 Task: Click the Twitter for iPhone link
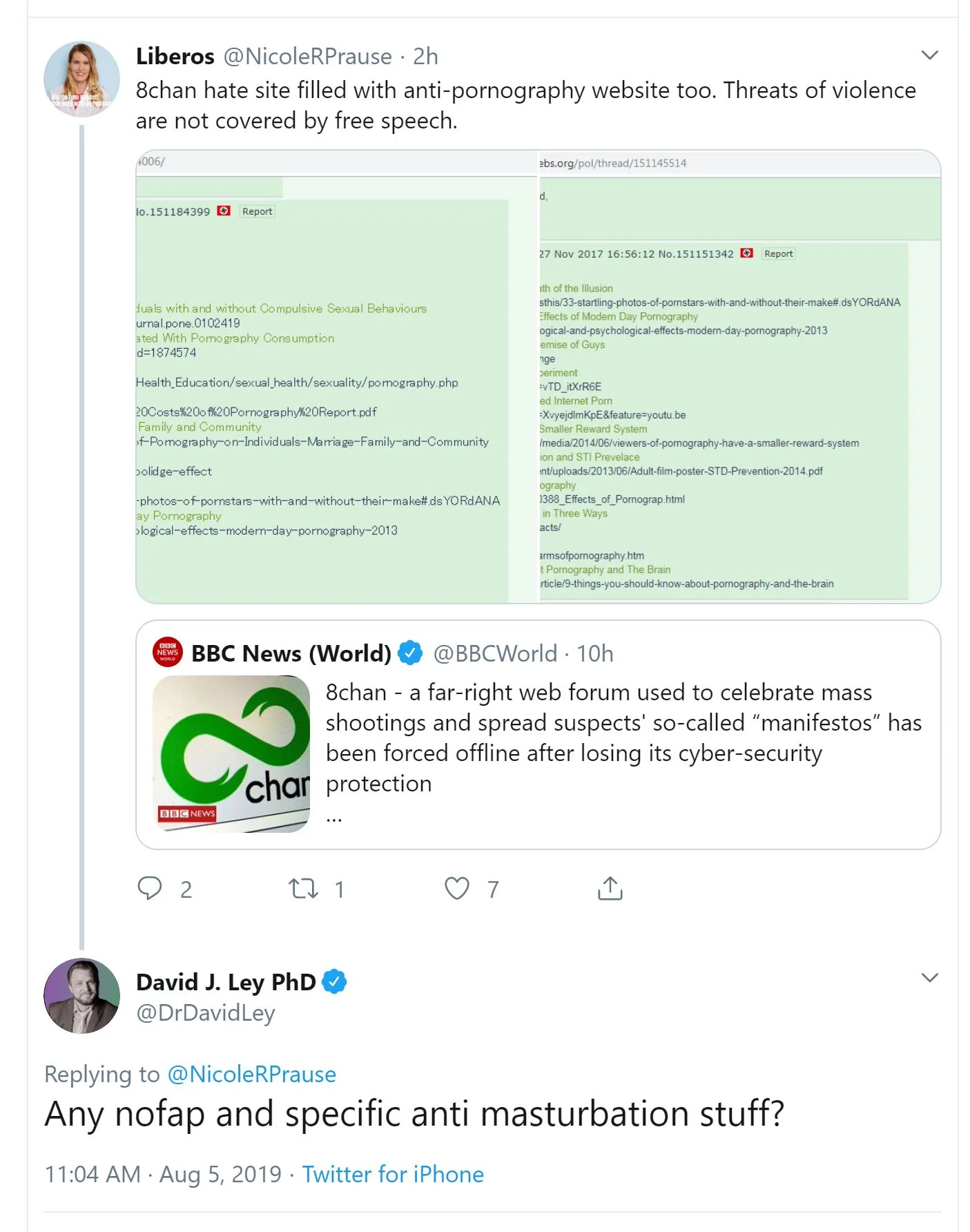point(393,1174)
